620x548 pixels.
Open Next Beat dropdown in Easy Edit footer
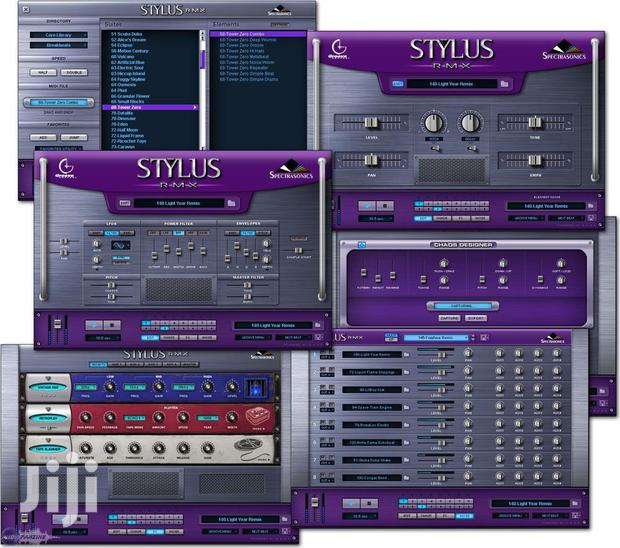(566, 218)
